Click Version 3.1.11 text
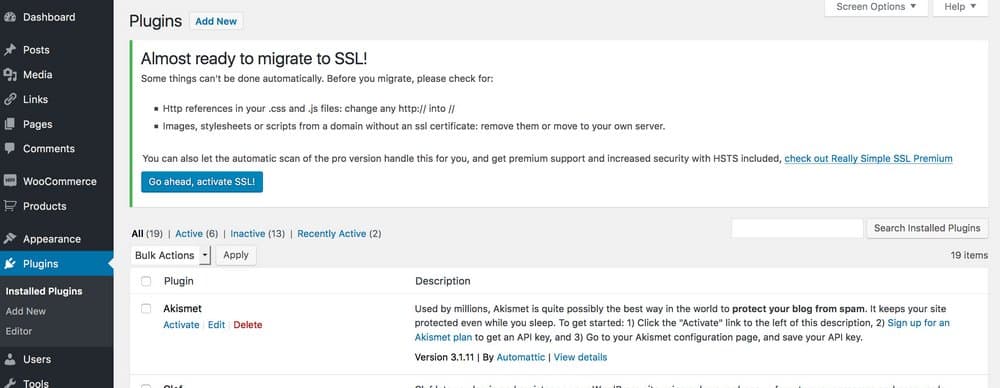Image resolution: width=1000 pixels, height=388 pixels. [x=446, y=357]
